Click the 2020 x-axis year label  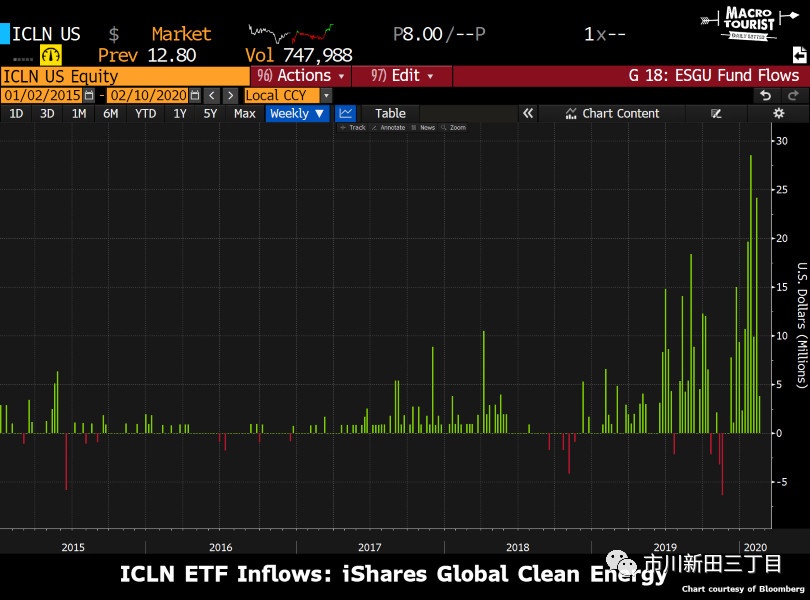(x=755, y=547)
